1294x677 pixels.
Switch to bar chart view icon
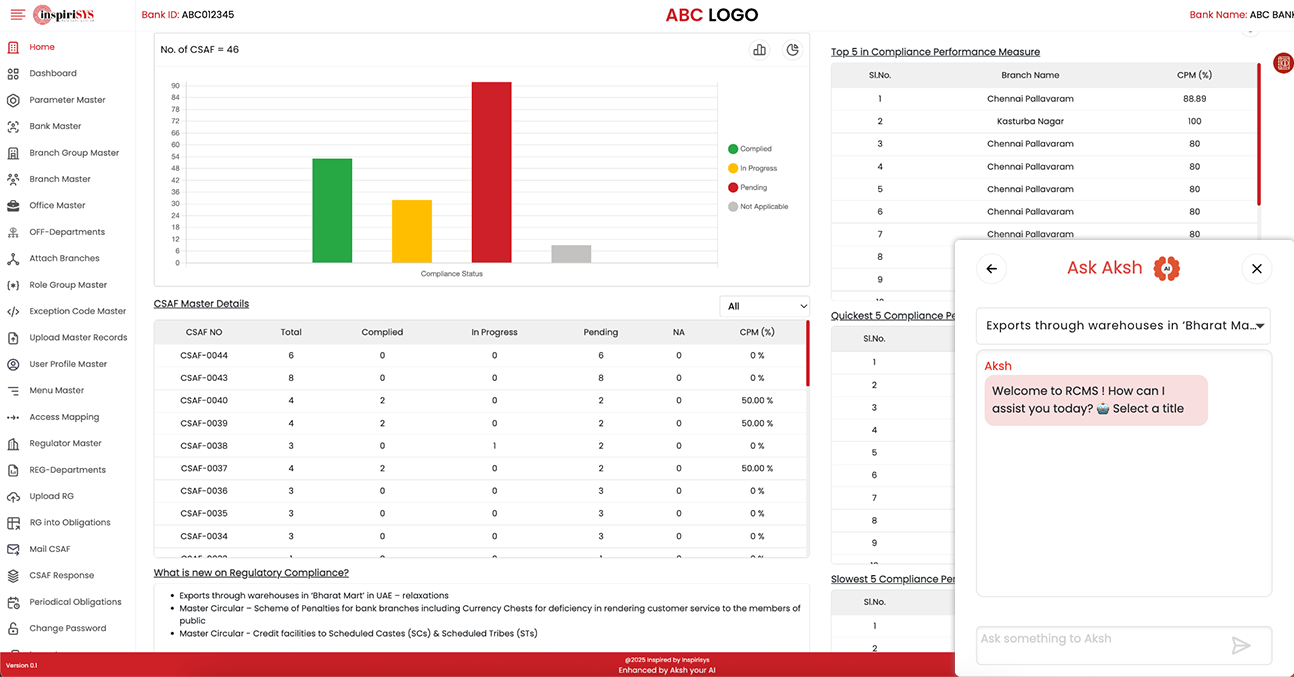pos(759,50)
